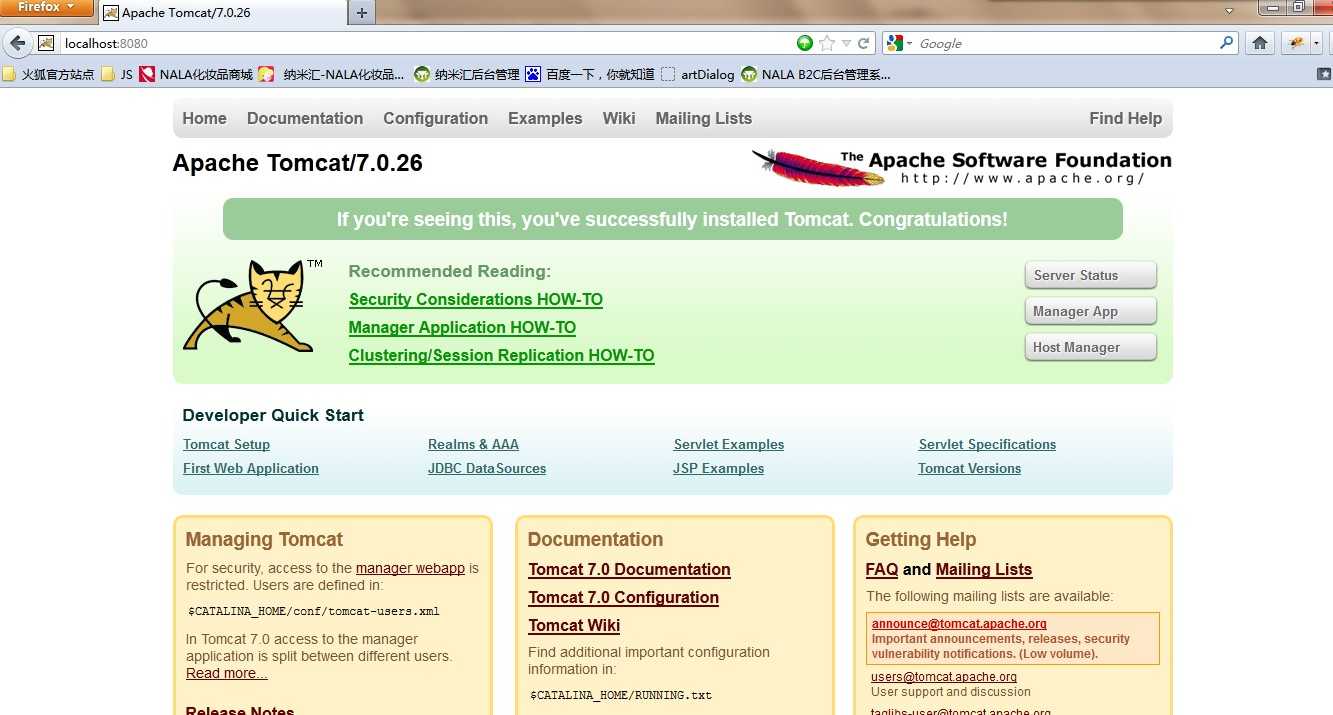Click the Server Status button

tap(1090, 275)
